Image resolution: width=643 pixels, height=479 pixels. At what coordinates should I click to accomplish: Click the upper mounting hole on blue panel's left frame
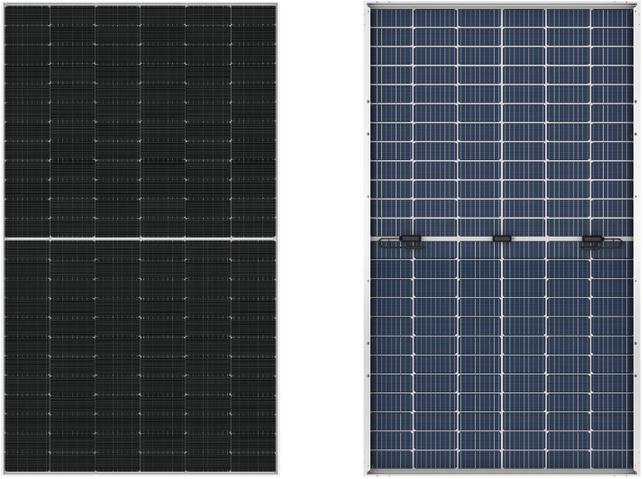point(368,102)
